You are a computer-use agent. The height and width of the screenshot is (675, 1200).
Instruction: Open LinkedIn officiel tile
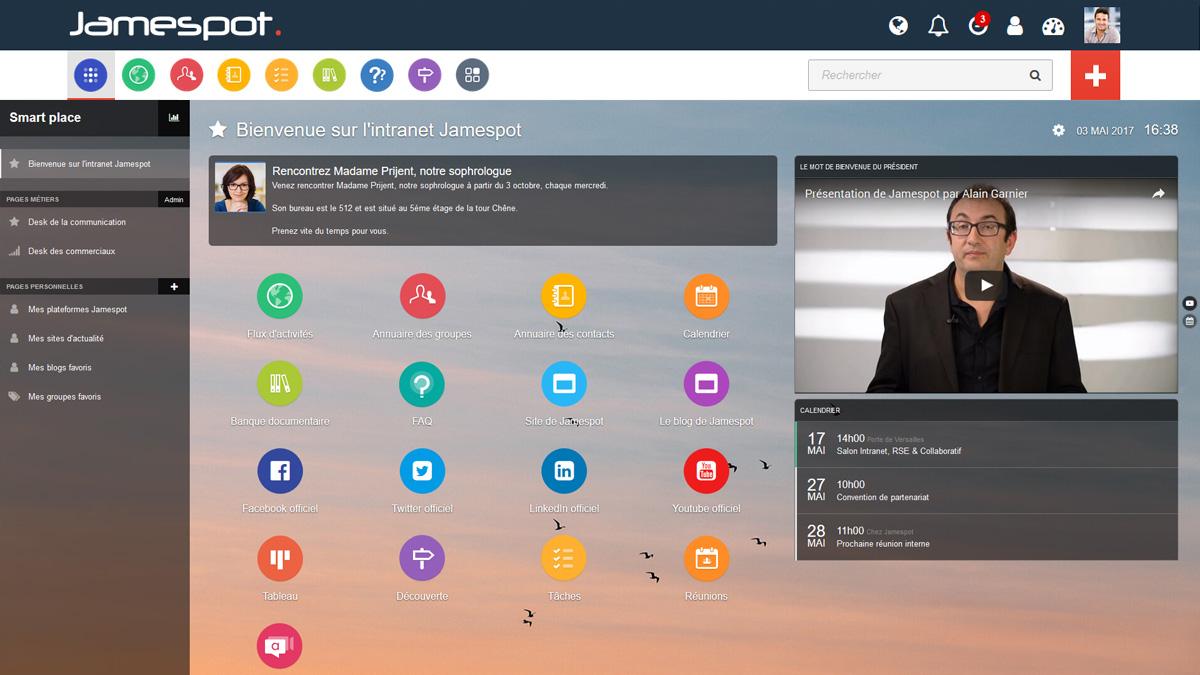564,471
